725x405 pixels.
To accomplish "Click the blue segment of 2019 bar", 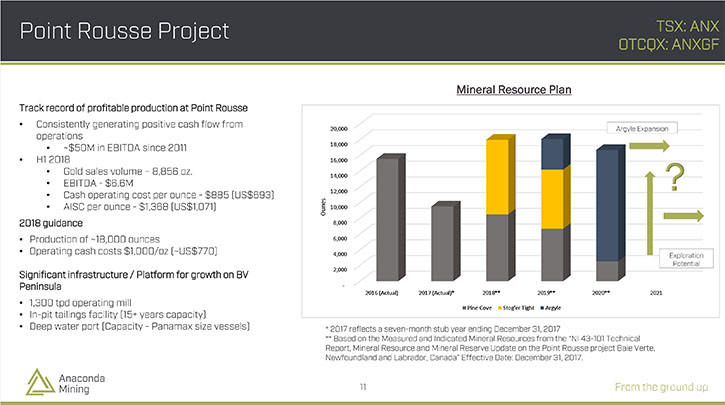I will click(x=555, y=152).
